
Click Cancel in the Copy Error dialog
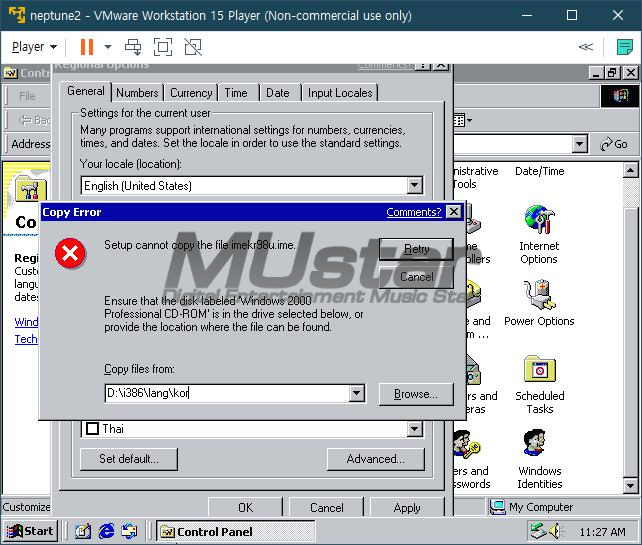(x=416, y=277)
